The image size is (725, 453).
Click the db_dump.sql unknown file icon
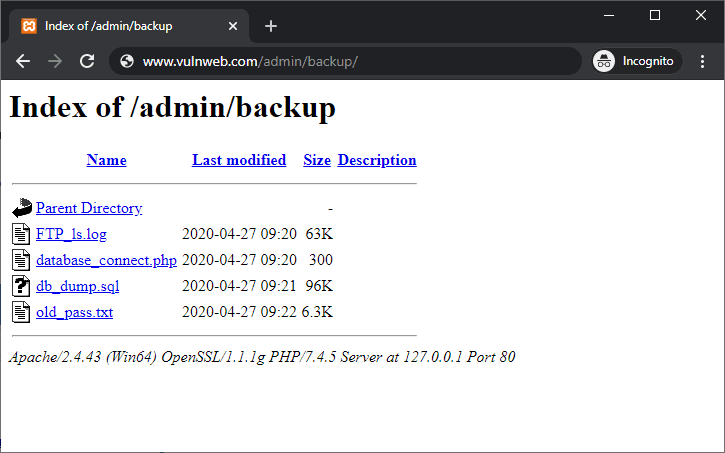[x=22, y=286]
